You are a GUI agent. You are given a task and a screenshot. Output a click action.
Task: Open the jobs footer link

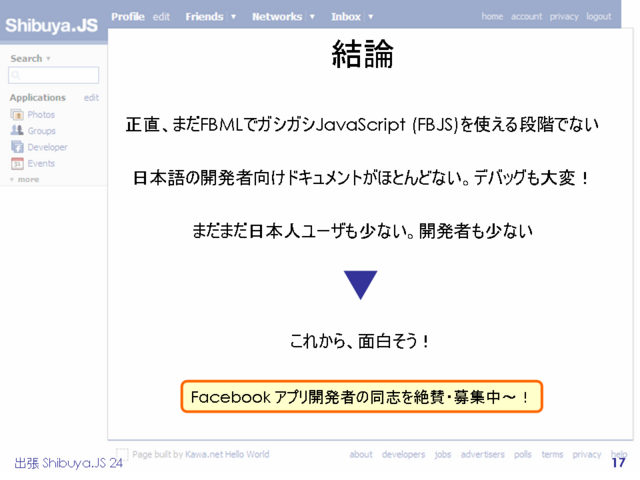[443, 454]
